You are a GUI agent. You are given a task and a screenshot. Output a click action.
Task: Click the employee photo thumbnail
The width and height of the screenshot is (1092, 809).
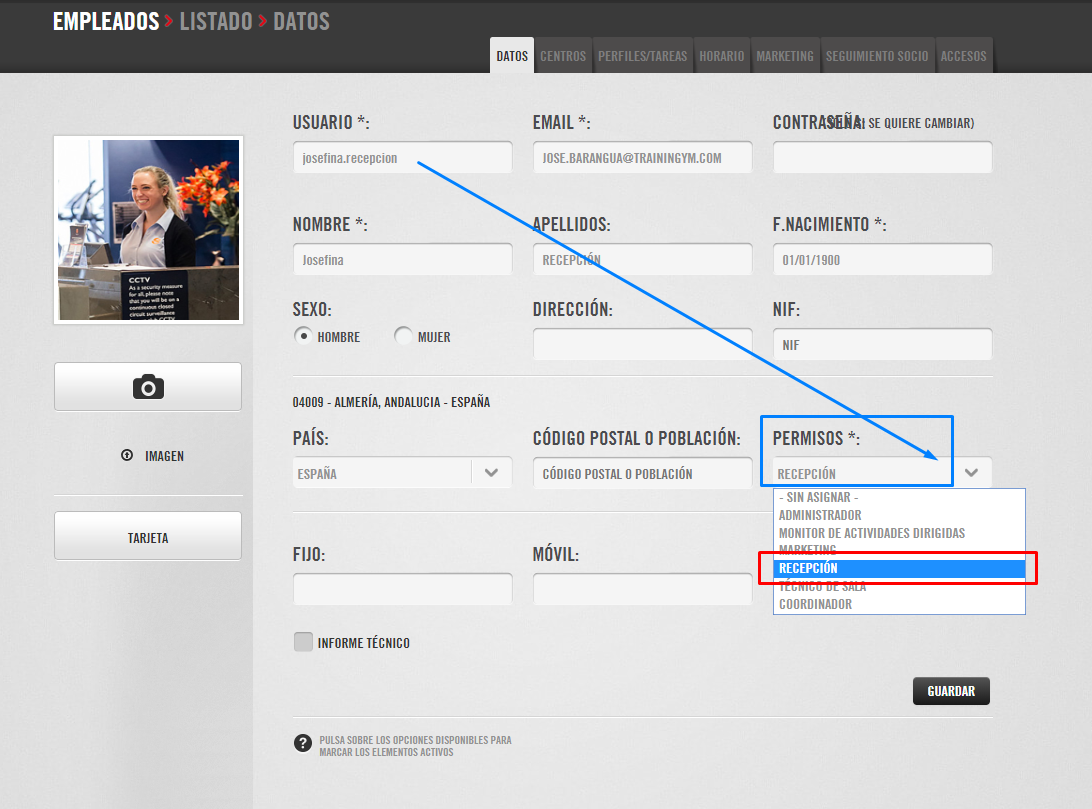click(149, 230)
